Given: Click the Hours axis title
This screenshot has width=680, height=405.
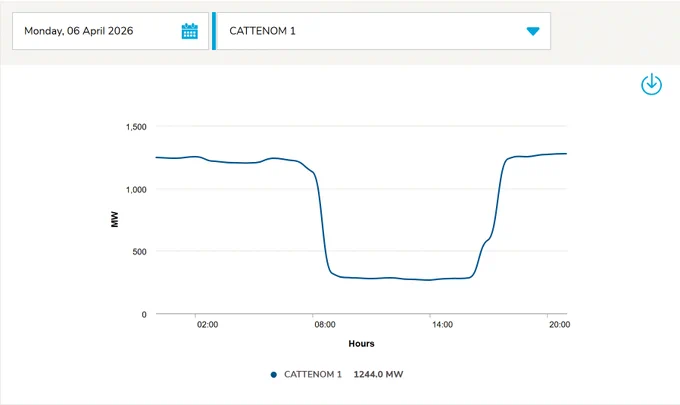Looking at the screenshot, I should point(361,343).
